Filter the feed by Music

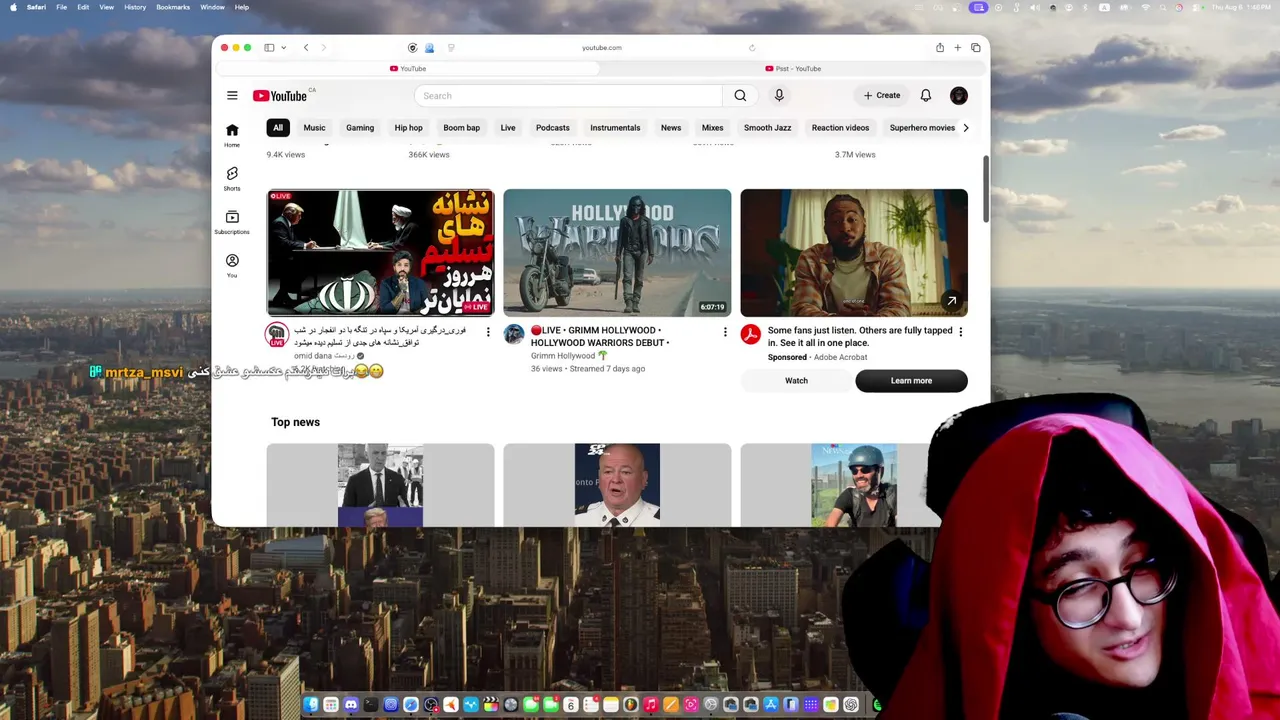click(x=315, y=128)
